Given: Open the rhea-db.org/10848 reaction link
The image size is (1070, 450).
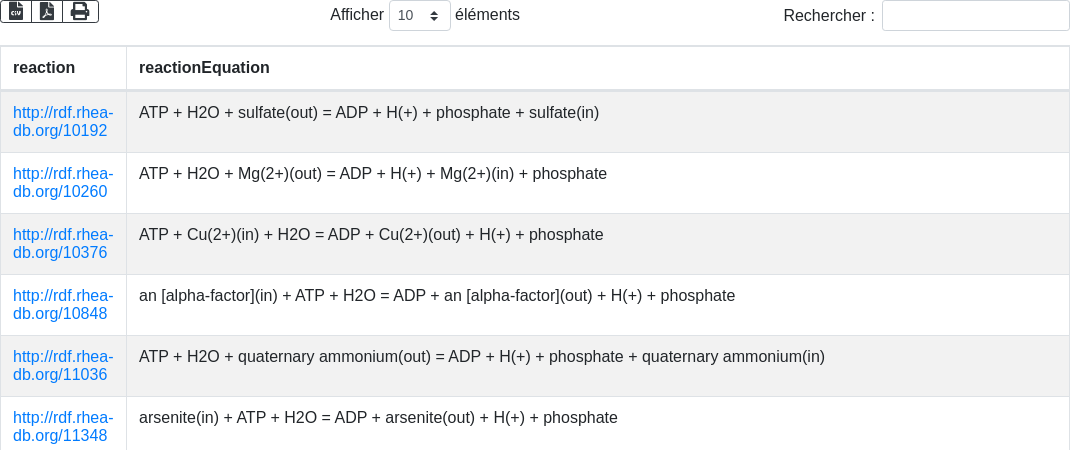Looking at the screenshot, I should [x=62, y=304].
